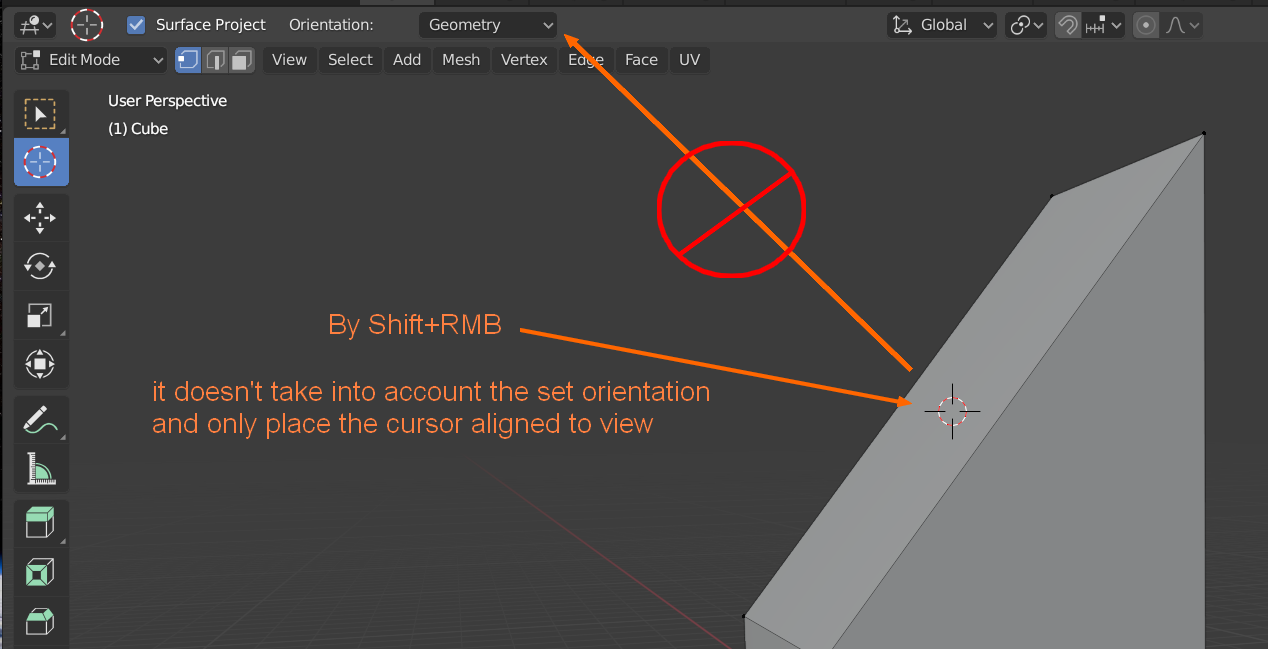Select the Scale tool
1268x649 pixels.
click(41, 315)
